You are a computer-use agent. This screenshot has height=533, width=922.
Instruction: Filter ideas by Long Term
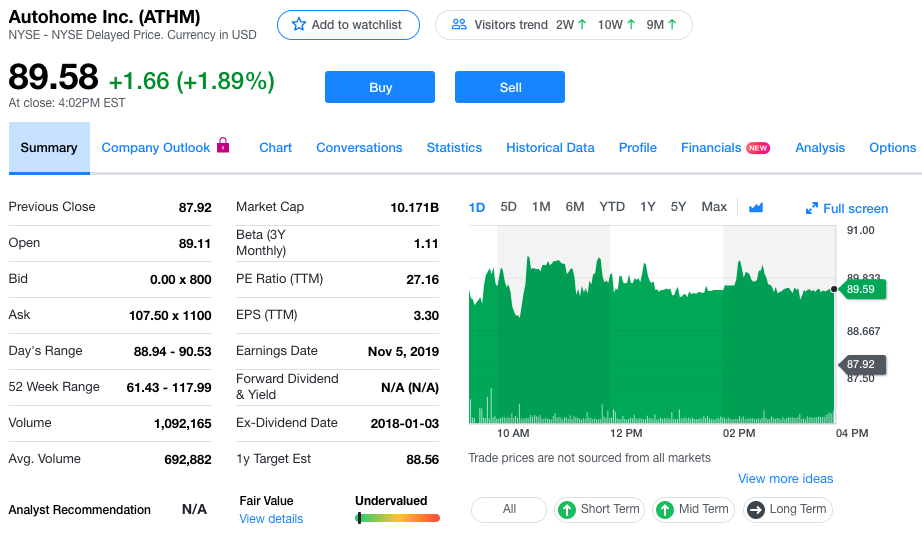(x=788, y=509)
